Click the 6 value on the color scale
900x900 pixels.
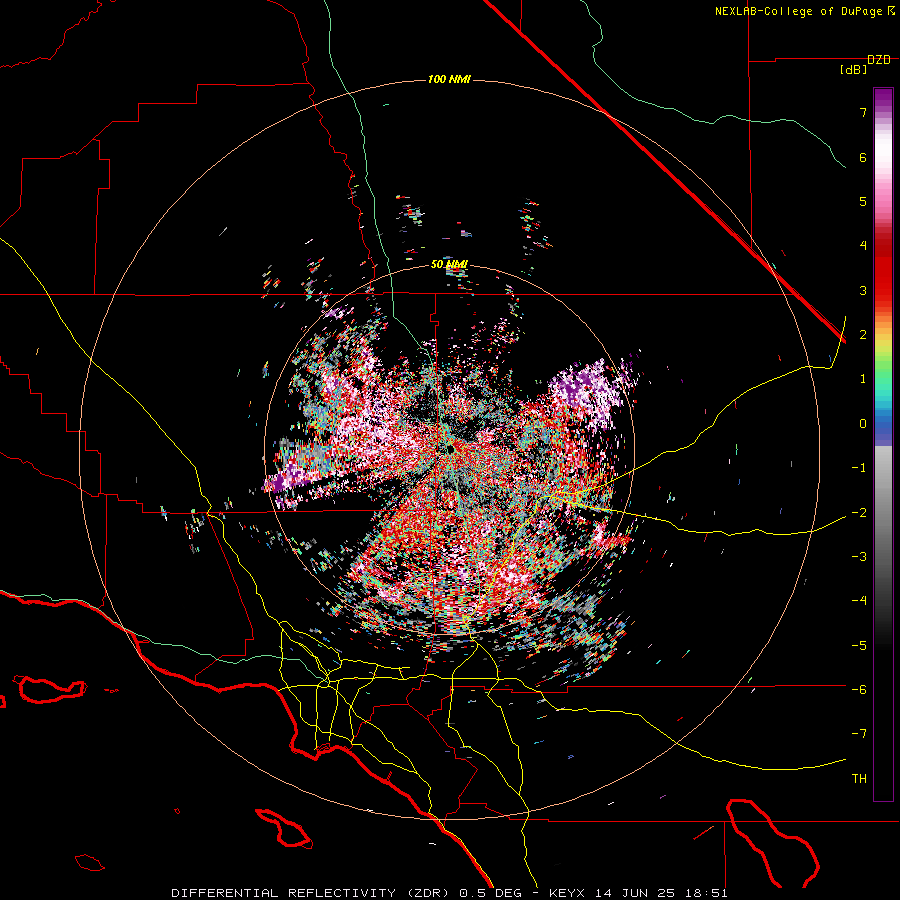tap(863, 157)
